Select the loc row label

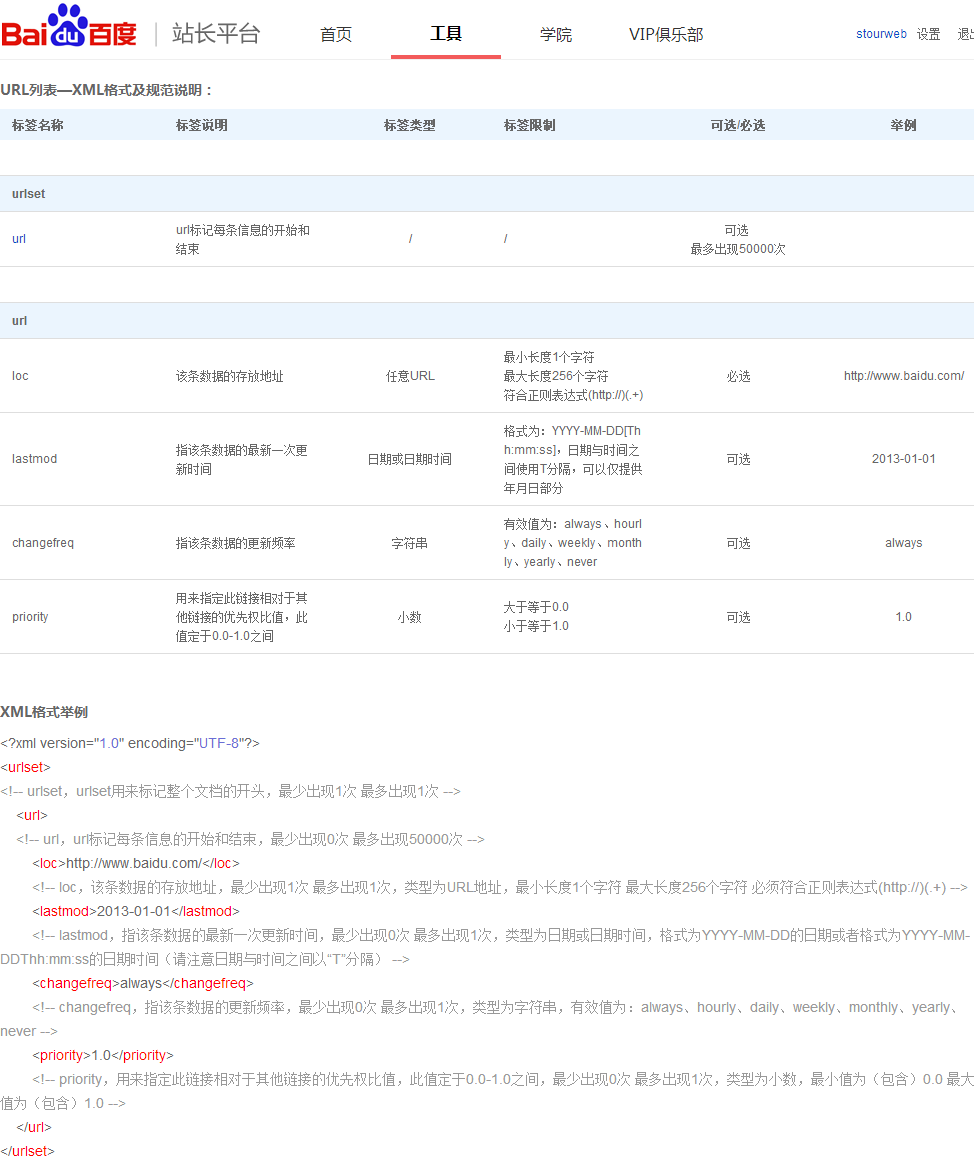coord(22,375)
